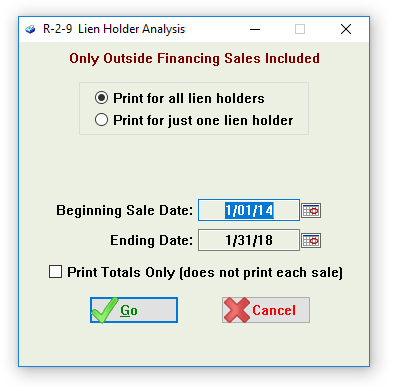Click the green checkmark on Go button
This screenshot has height=391, width=395.
coord(105,310)
